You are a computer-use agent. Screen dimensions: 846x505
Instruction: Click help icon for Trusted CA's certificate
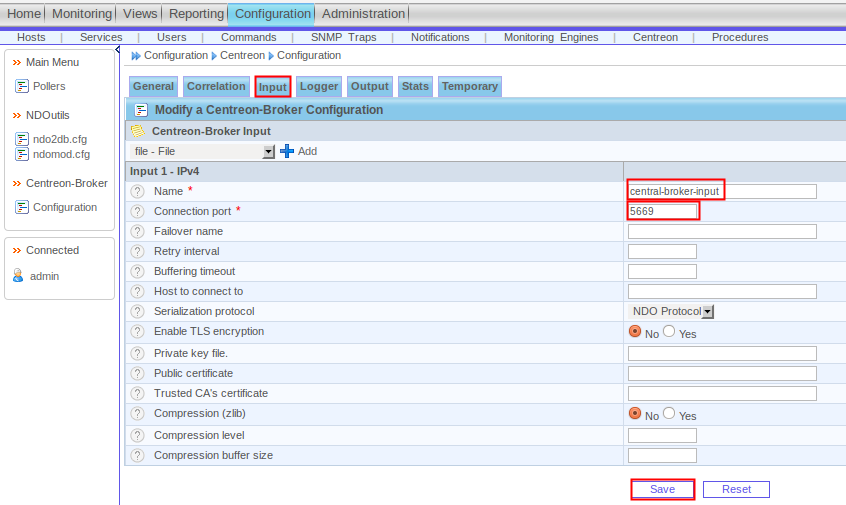tap(138, 393)
